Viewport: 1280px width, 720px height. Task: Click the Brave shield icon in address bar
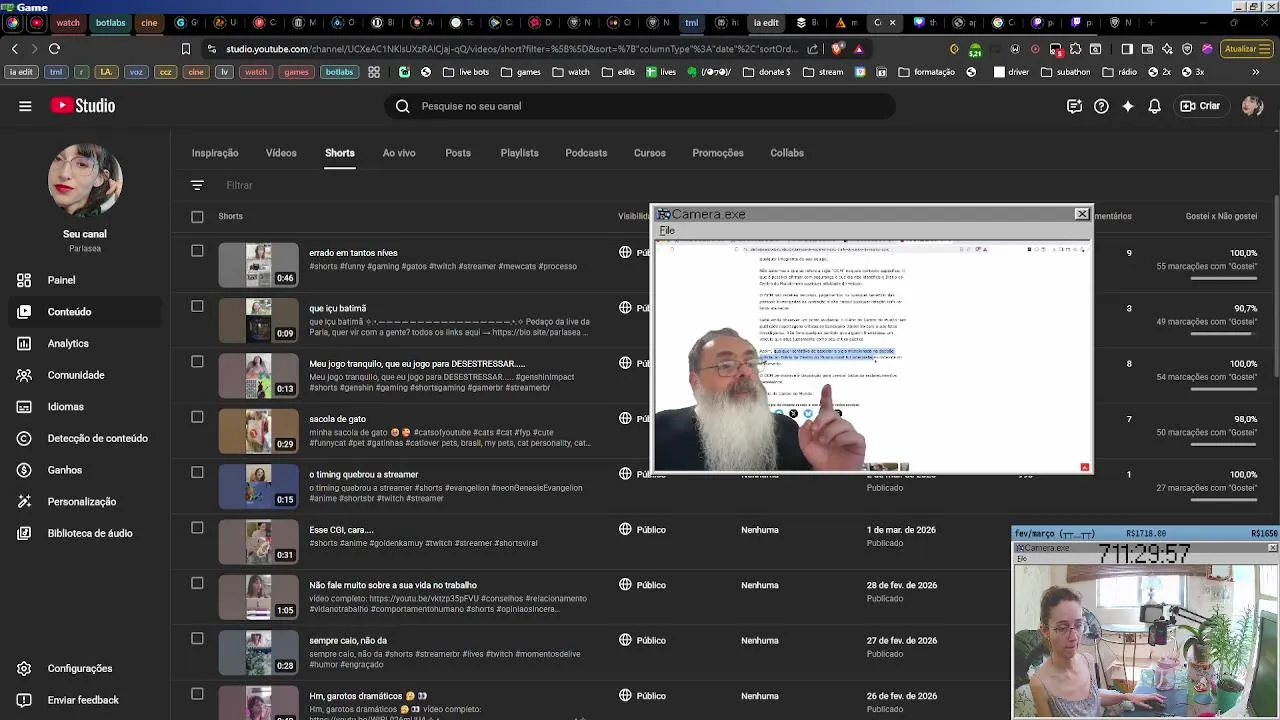click(838, 48)
